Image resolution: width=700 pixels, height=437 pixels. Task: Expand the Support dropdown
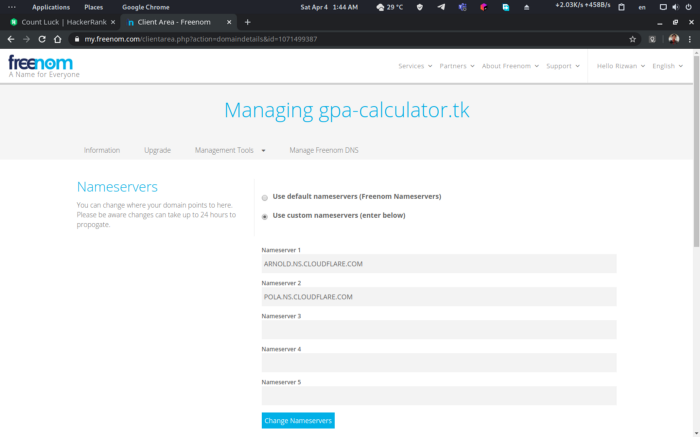[563, 66]
